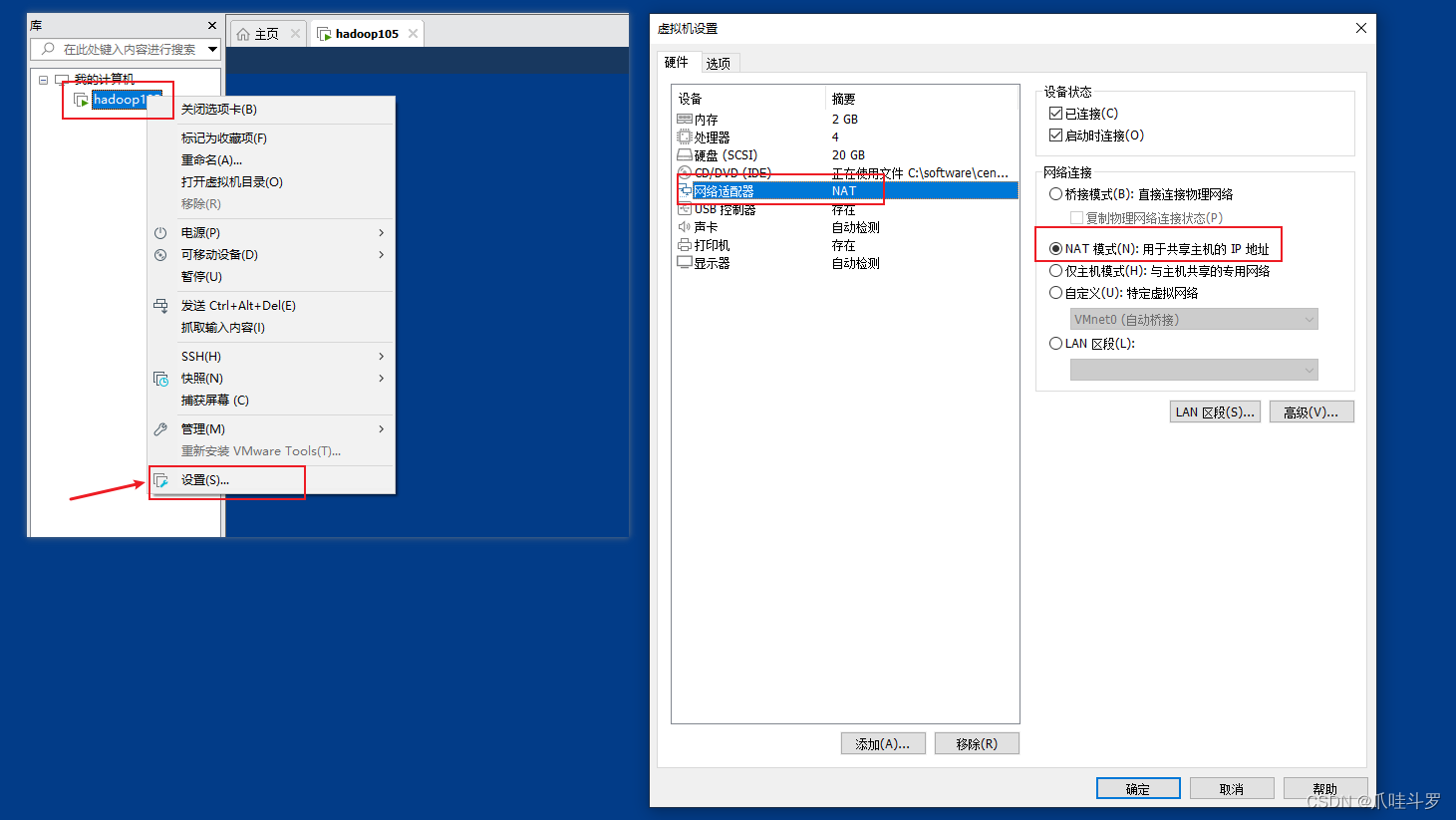This screenshot has width=1456, height=820.
Task: Choose 抓取输入内容(I) menu entry
Action: tap(271, 328)
